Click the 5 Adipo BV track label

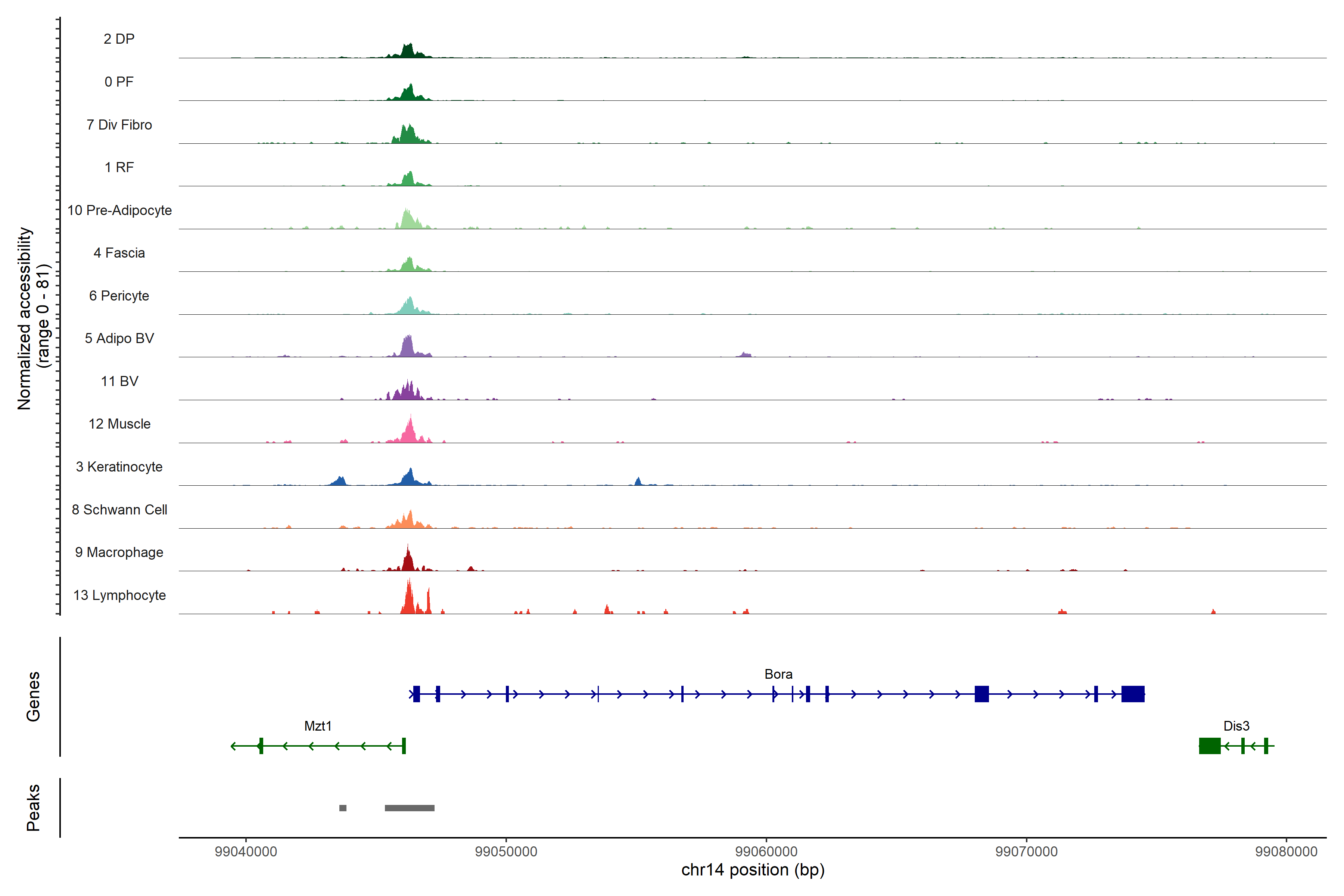pos(119,338)
